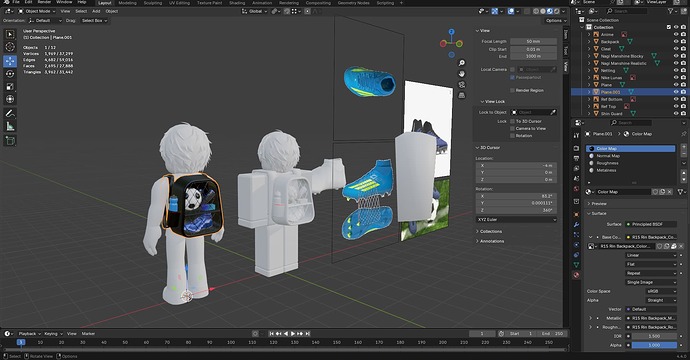The image size is (690, 360).
Task: Switch to the Modeling workspace tab
Action: click(x=128, y=3)
